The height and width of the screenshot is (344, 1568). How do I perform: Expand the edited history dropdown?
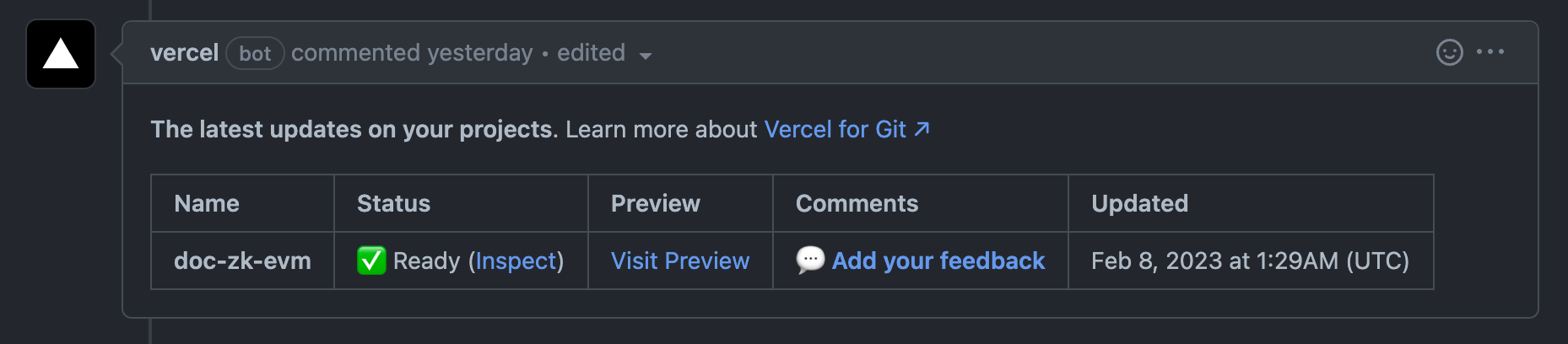click(645, 56)
